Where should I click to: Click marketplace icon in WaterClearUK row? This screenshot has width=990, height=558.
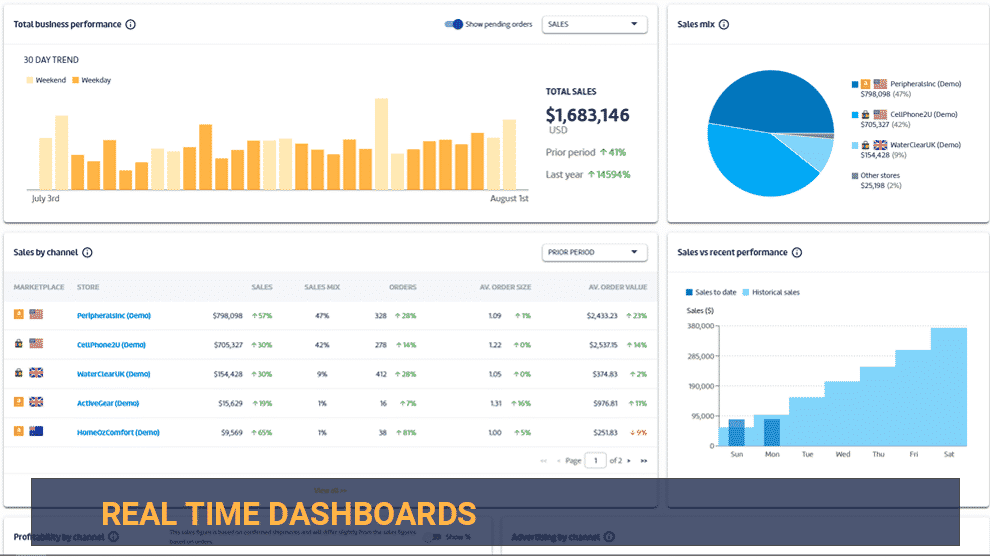pyautogui.click(x=19, y=372)
